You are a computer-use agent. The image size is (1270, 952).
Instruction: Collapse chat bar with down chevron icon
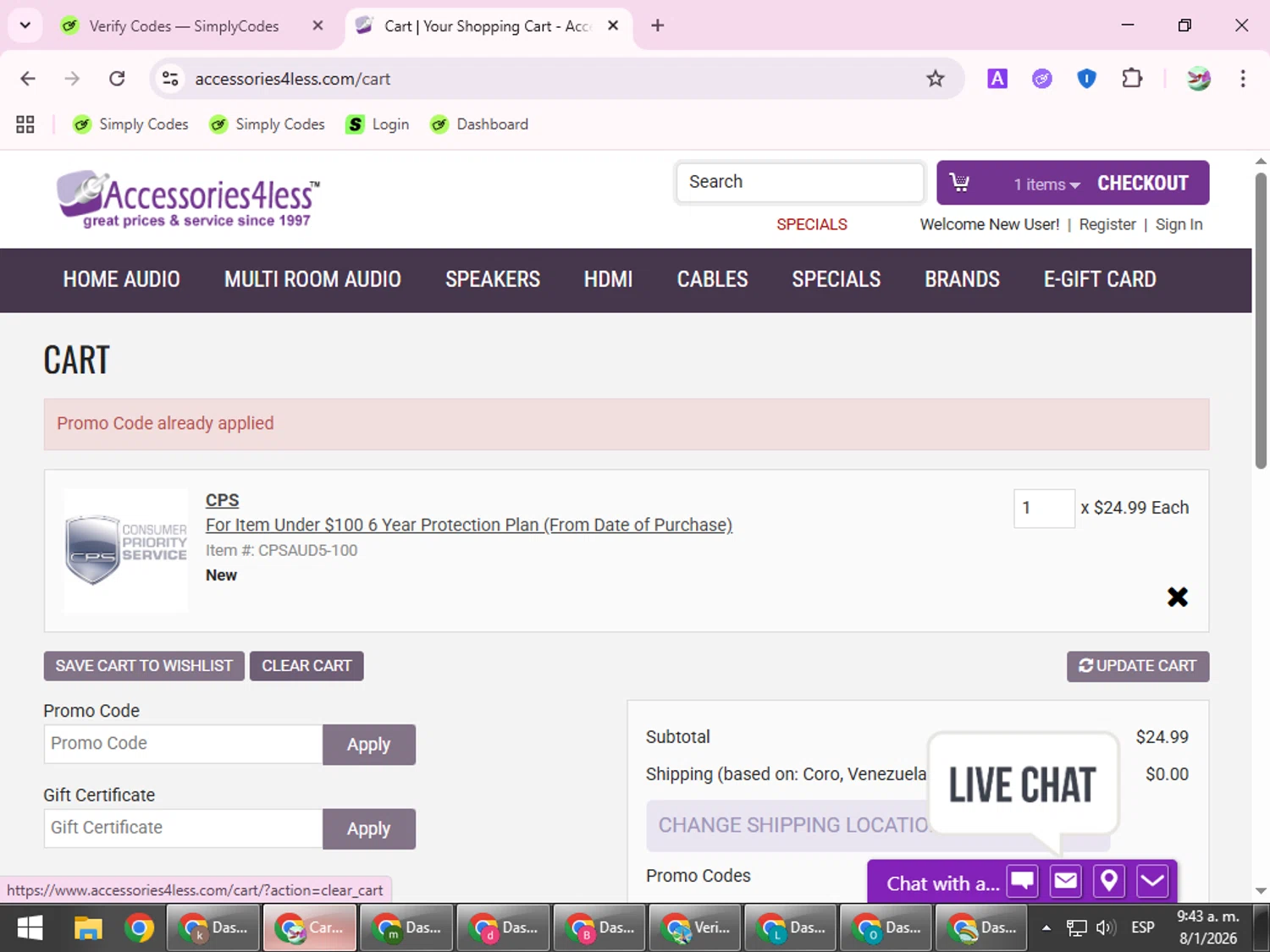1152,882
